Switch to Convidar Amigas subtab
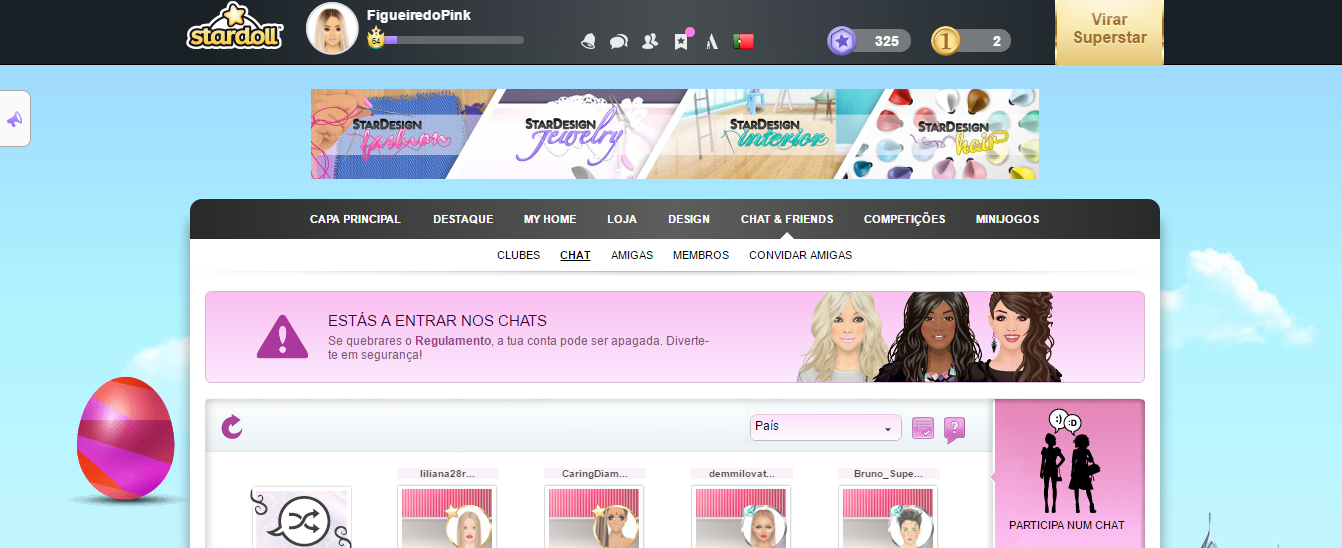This screenshot has height=548, width=1342. pyautogui.click(x=800, y=255)
